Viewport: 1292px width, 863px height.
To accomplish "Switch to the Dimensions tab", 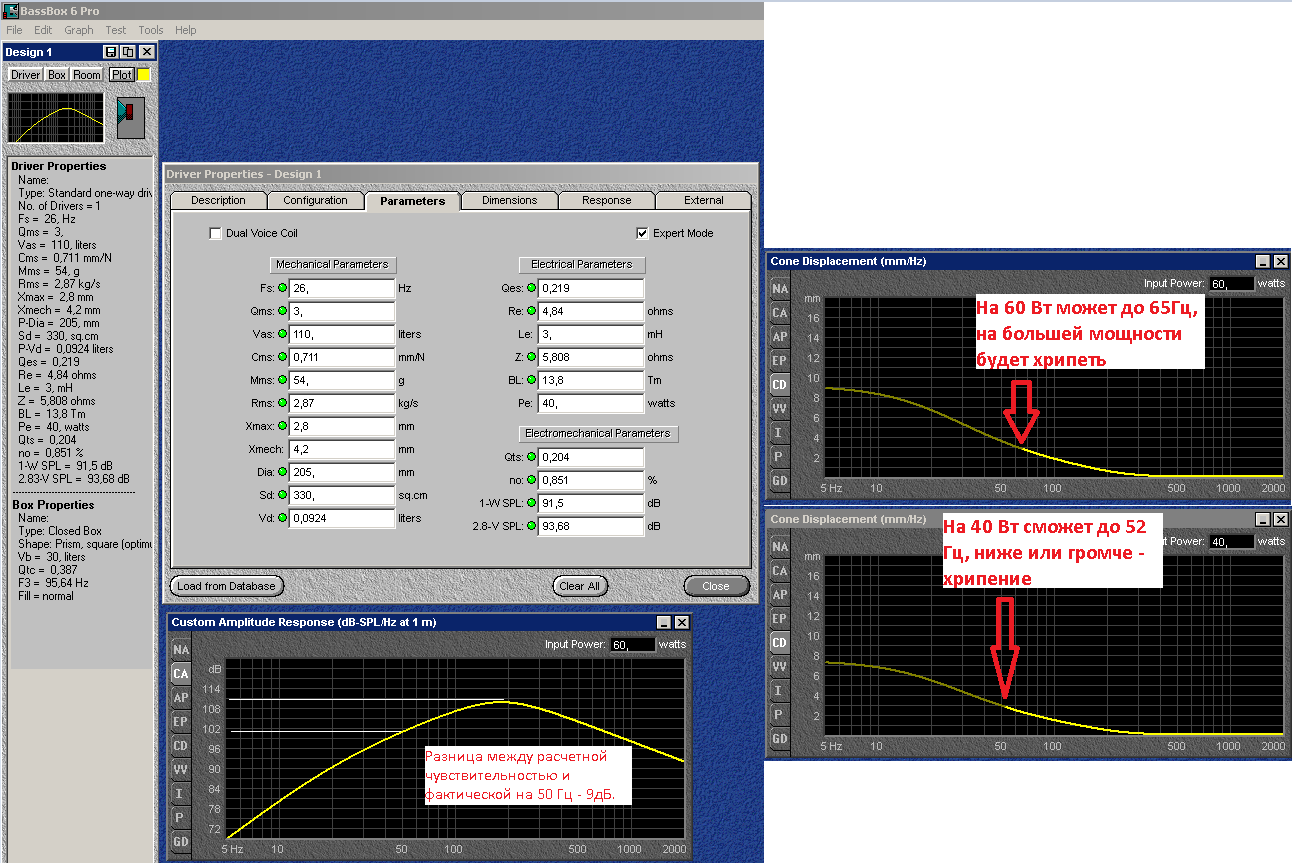I will click(x=509, y=200).
